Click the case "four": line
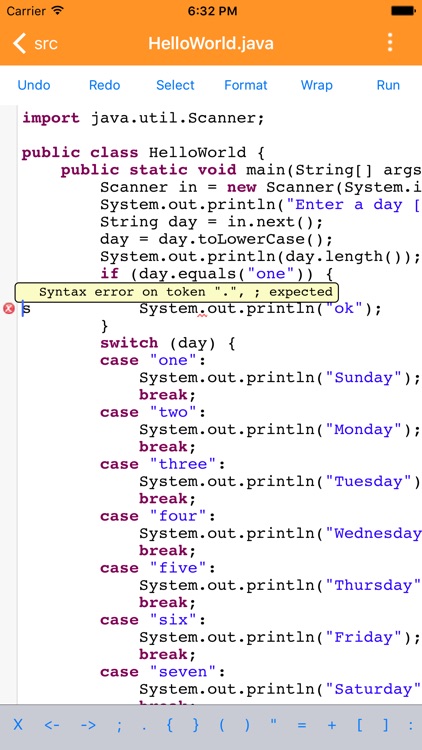The width and height of the screenshot is (422, 750). 158,517
